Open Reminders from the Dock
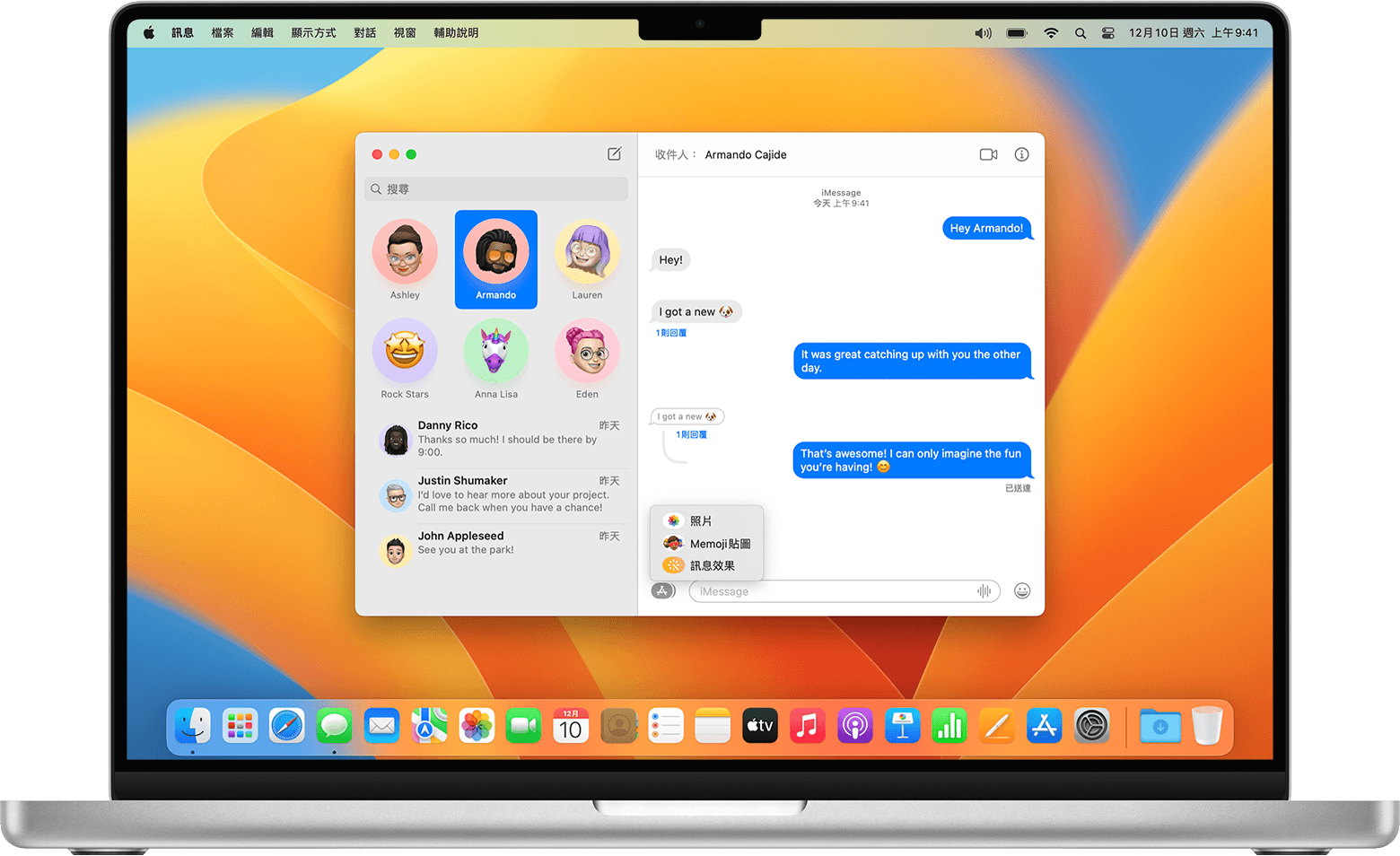The image size is (1400, 856). (665, 725)
